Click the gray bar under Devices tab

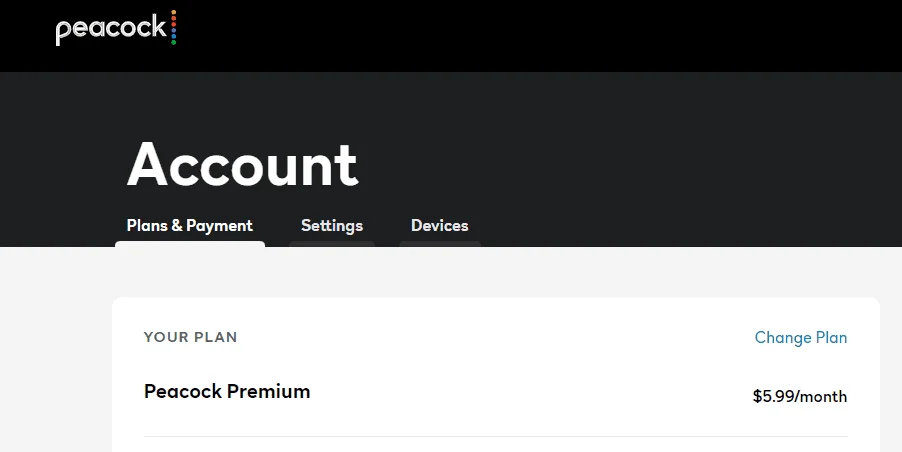[x=440, y=244]
